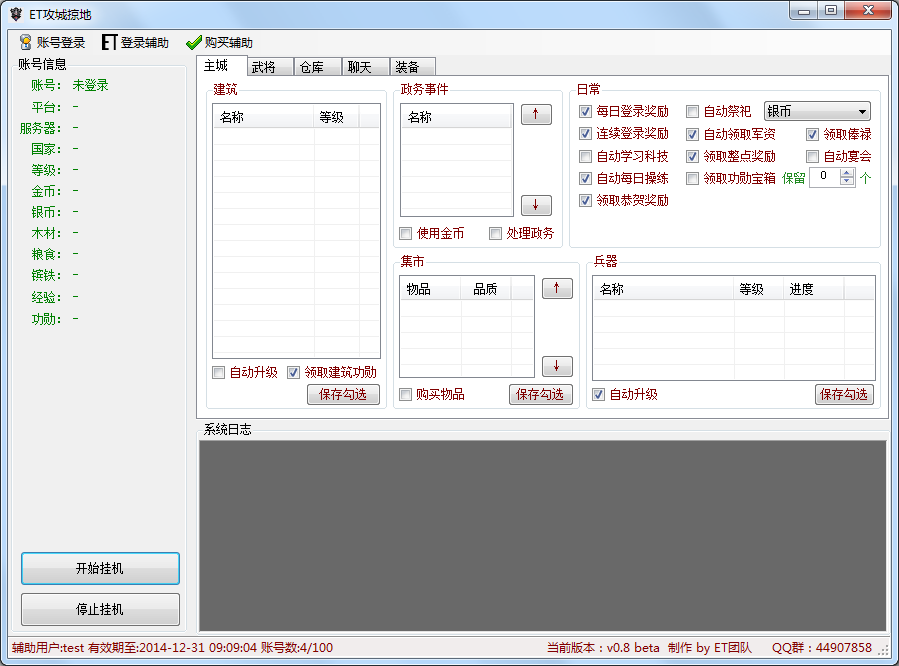The height and width of the screenshot is (666, 899).
Task: Click the 建筑 名称 column header
Action: [x=263, y=117]
